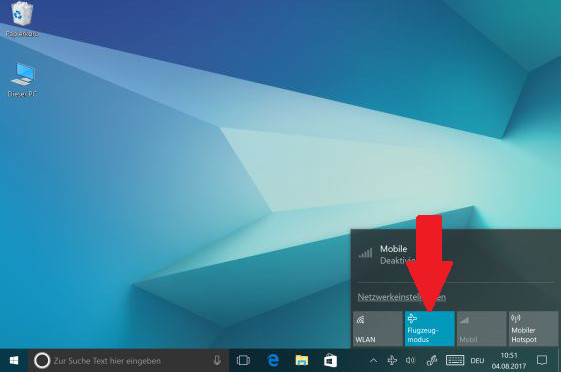
Task: Open the Action Center notification icon
Action: point(542,360)
